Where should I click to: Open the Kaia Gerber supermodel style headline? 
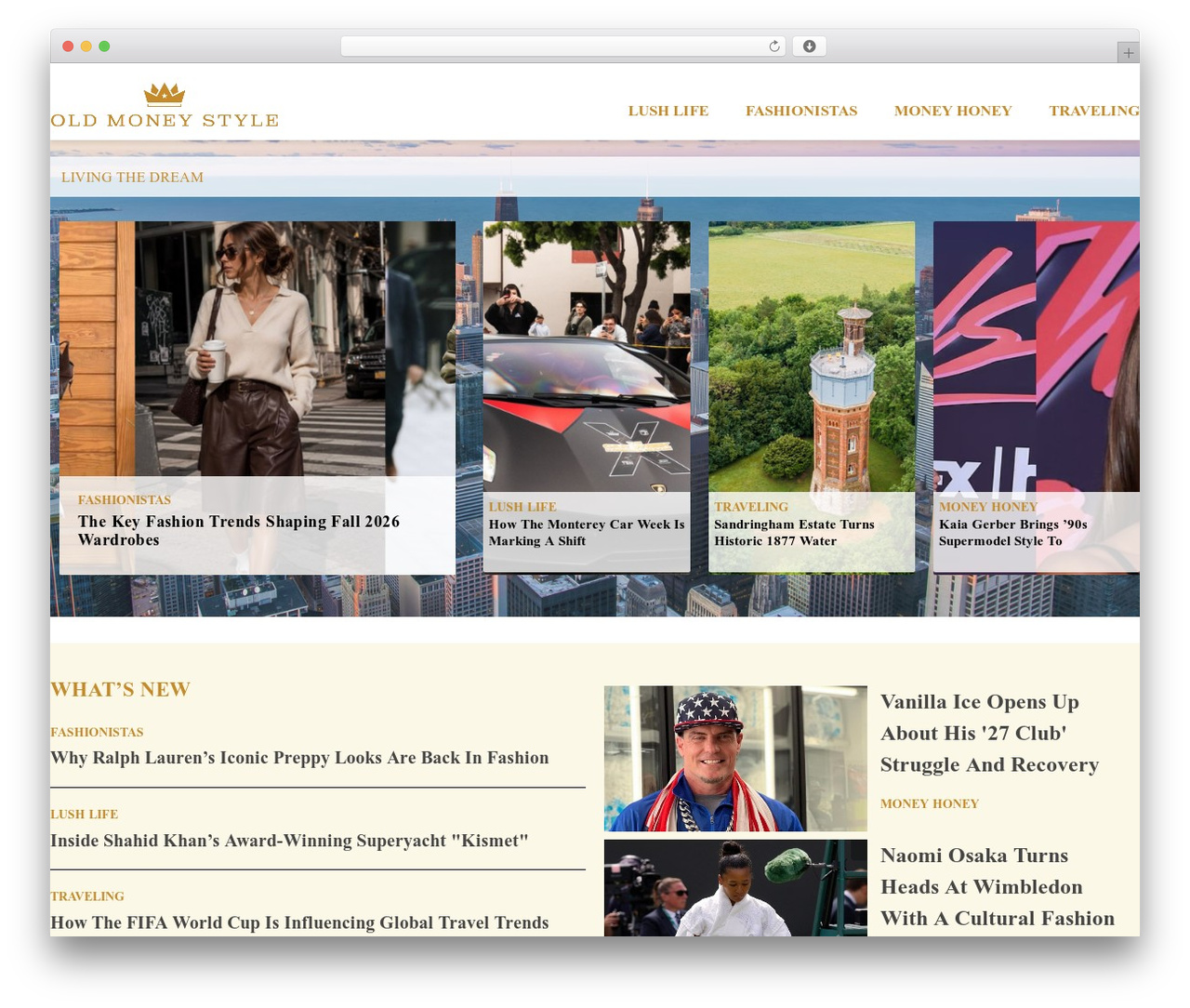1013,533
